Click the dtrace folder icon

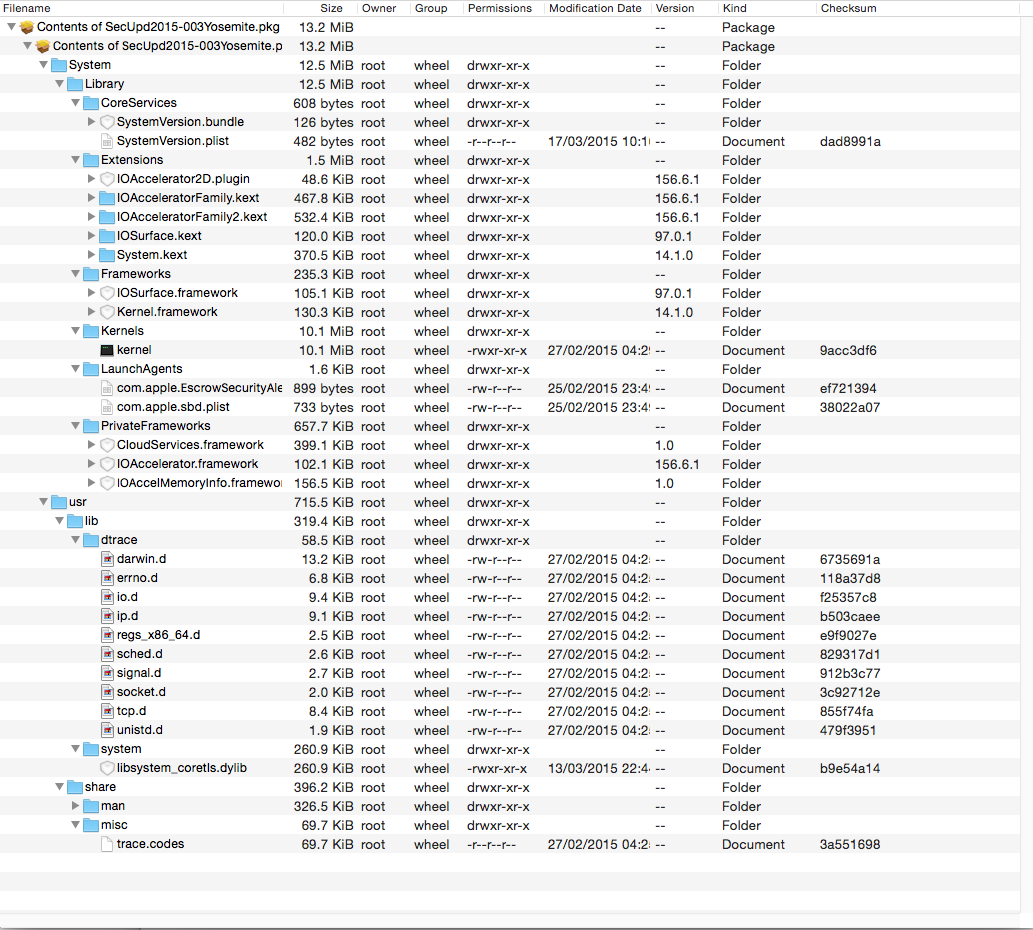pyautogui.click(x=91, y=540)
